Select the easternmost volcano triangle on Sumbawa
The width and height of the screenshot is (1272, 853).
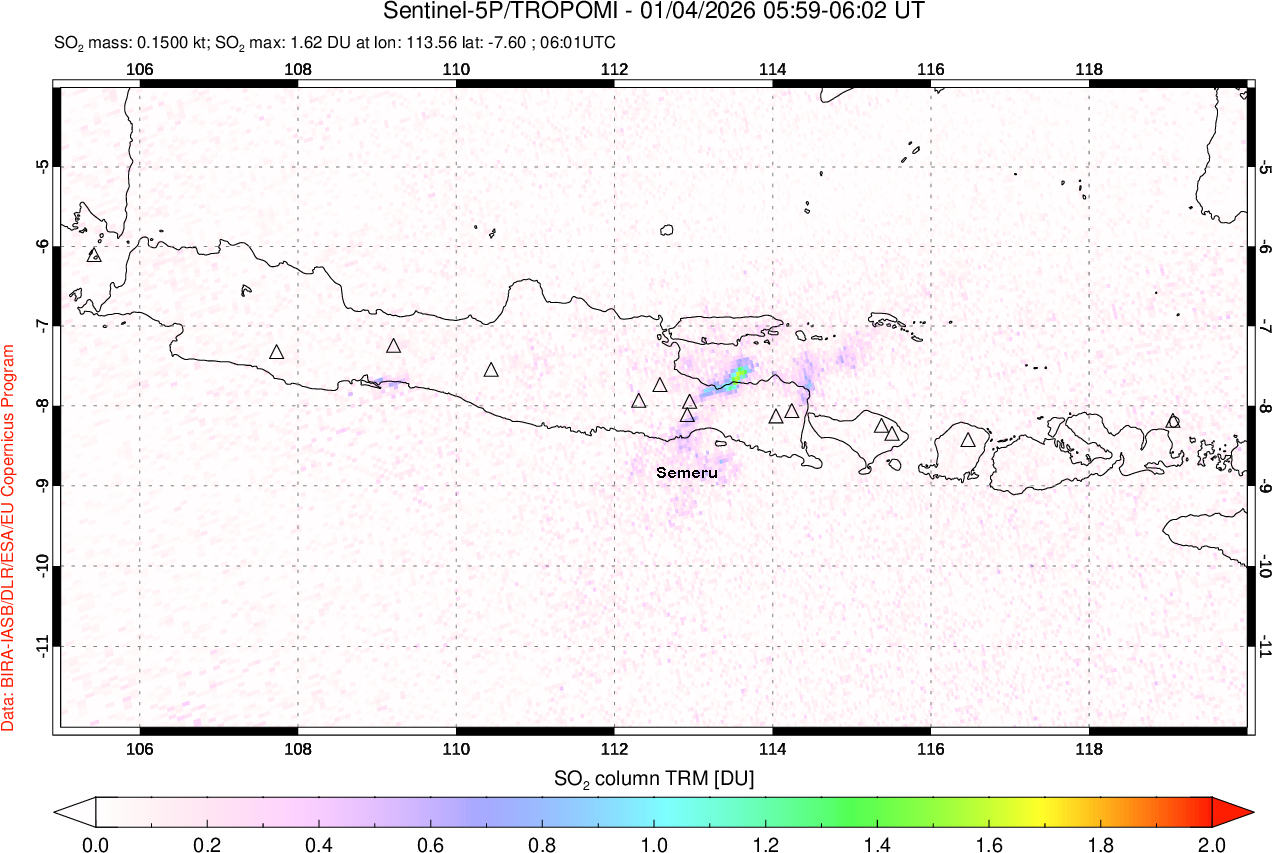(x=1173, y=421)
